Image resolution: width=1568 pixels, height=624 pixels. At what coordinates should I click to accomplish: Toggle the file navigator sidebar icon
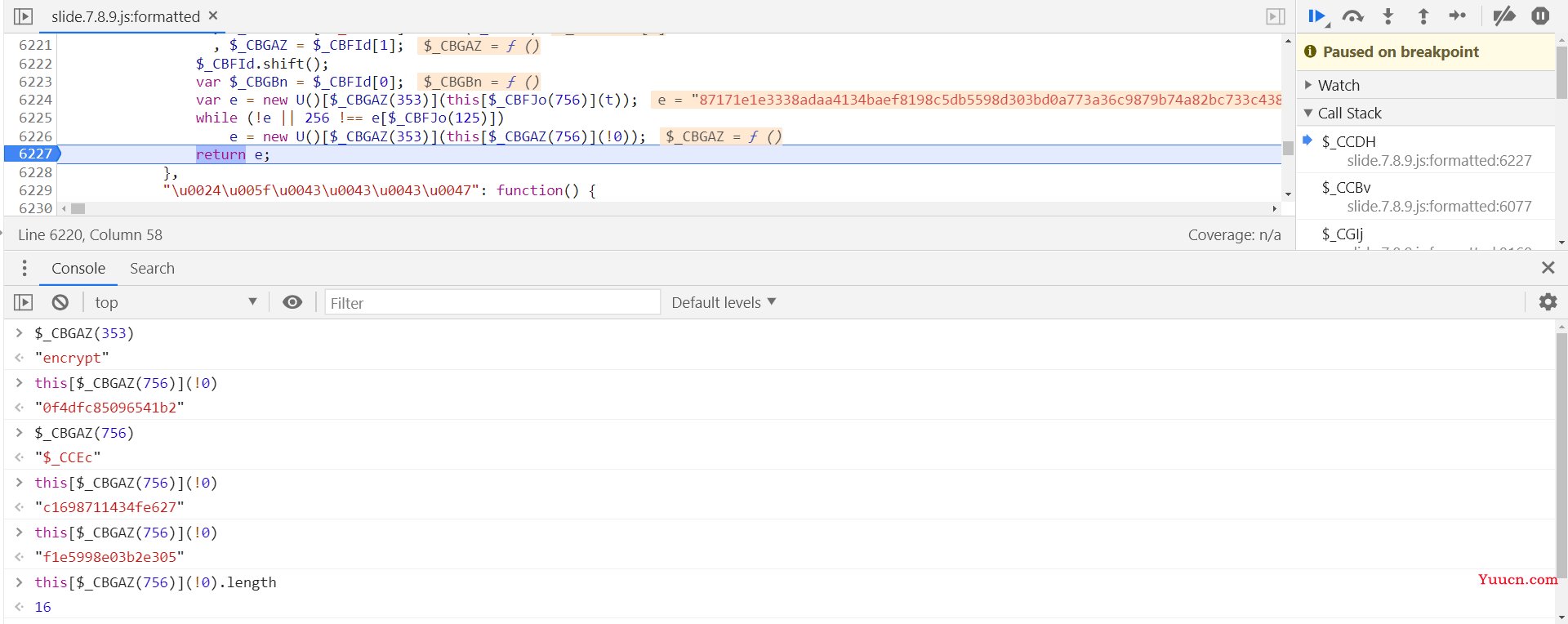click(x=24, y=16)
